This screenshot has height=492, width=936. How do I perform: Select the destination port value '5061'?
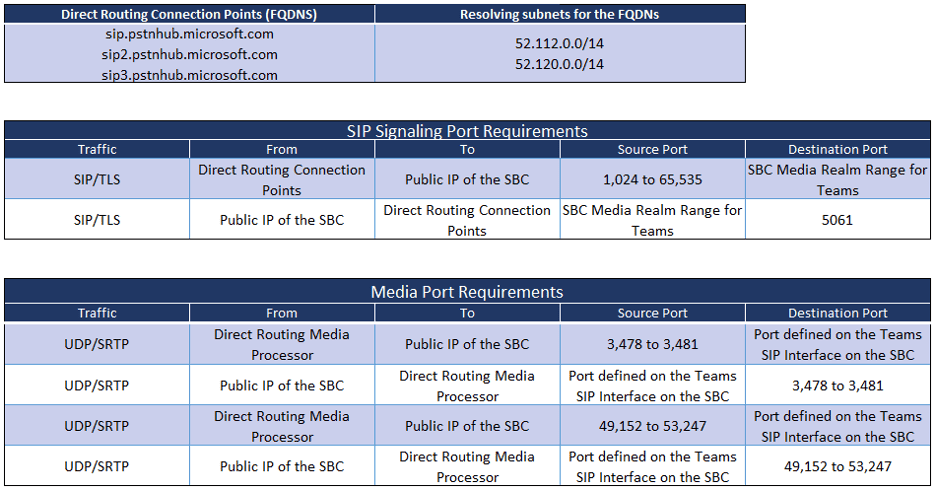(x=838, y=220)
